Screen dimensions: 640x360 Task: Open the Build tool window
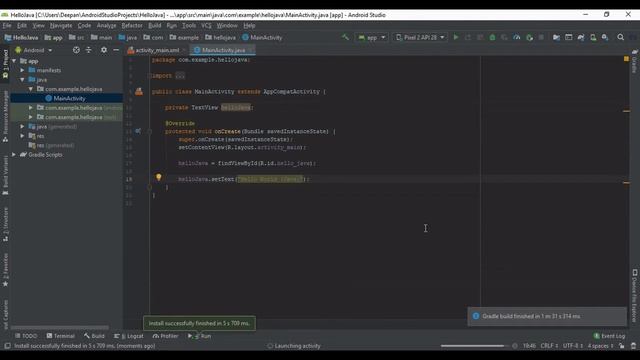point(94,336)
